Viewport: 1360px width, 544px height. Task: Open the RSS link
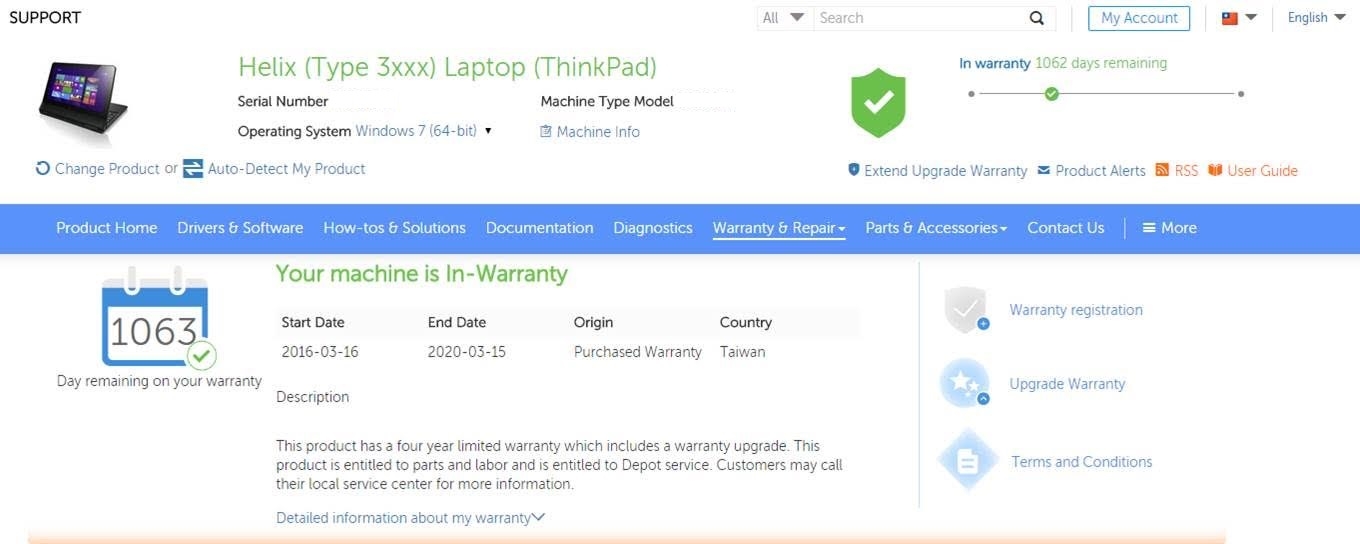click(x=1186, y=171)
